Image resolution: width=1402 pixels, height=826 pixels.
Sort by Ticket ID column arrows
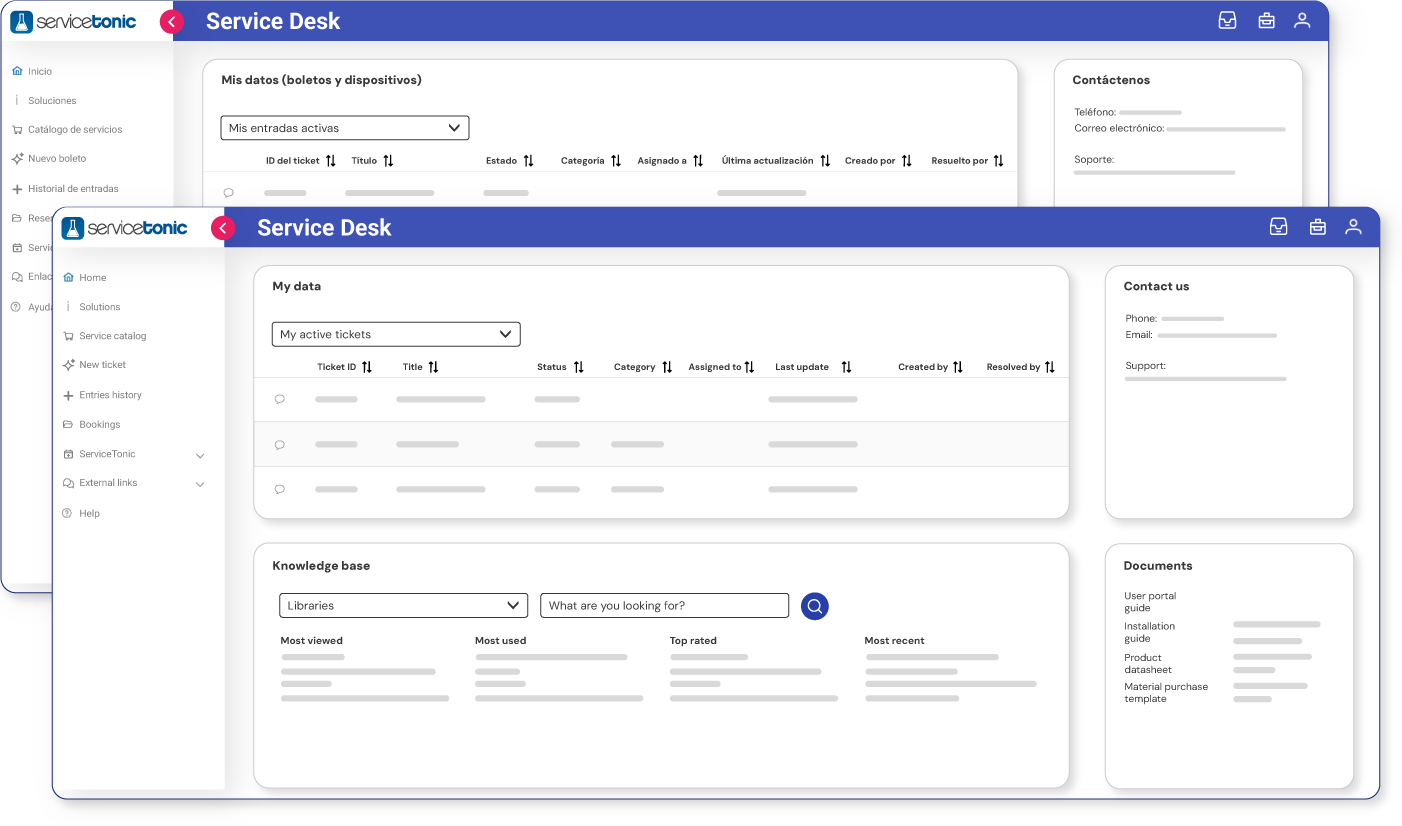(367, 367)
